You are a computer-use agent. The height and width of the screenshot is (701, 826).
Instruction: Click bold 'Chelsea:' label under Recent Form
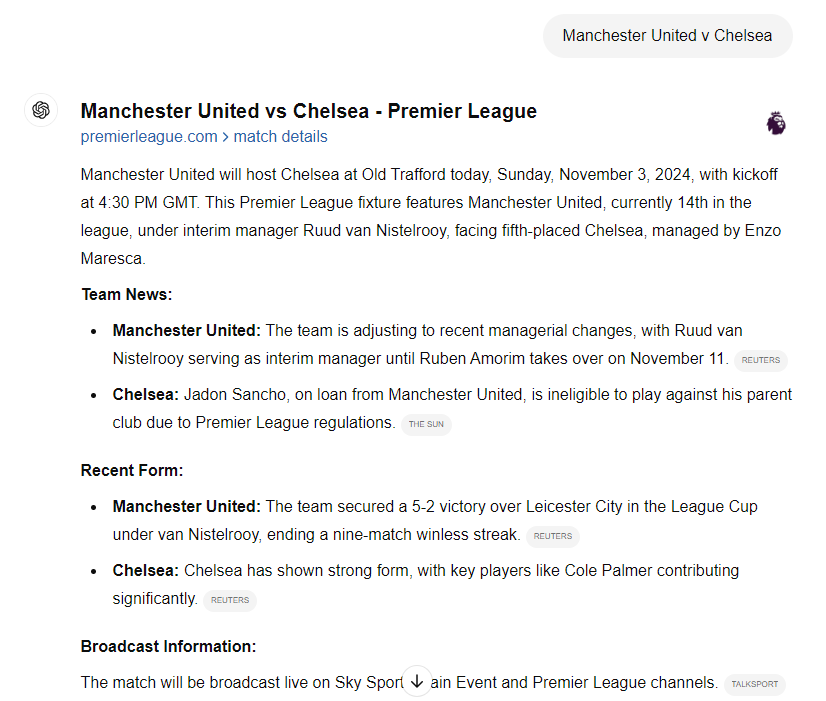[x=146, y=571]
